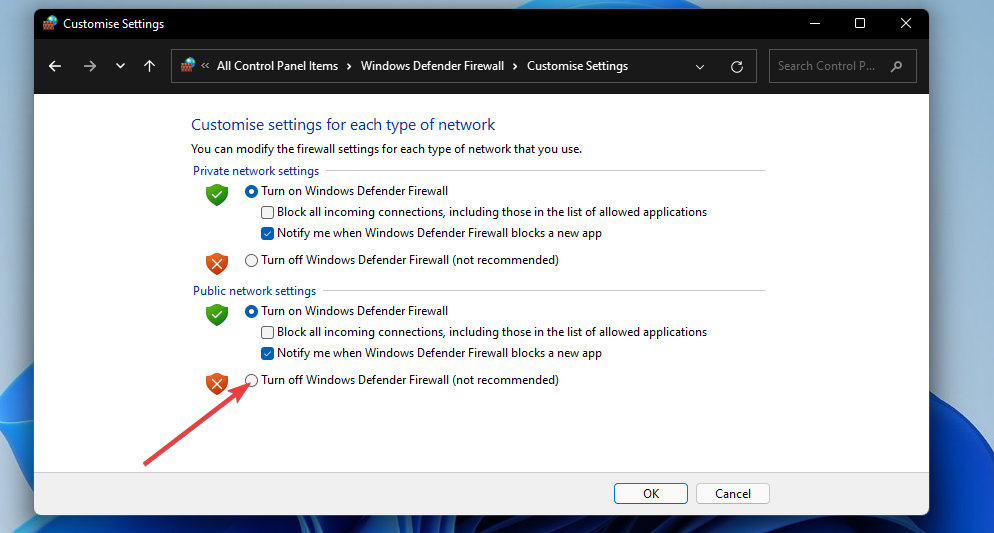Open Windows Defender Firewall breadcrumb
Viewport: 994px width, 533px height.
click(432, 66)
